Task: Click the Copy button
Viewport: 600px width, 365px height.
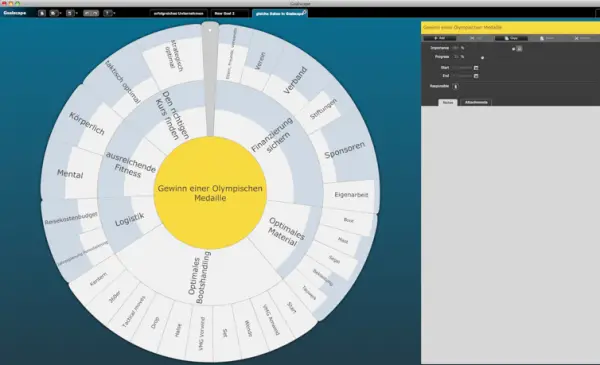Action: coord(511,38)
